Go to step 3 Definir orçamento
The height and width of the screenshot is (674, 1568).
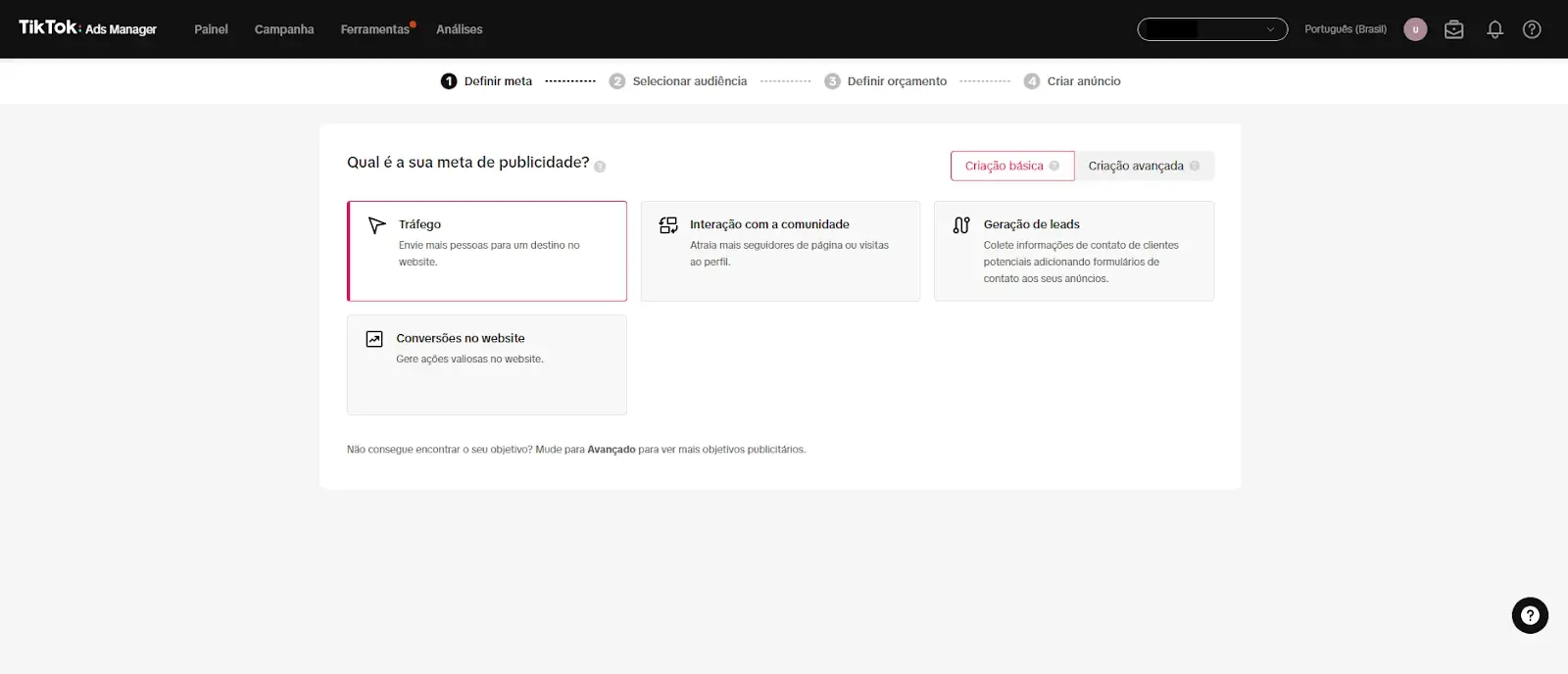(885, 81)
